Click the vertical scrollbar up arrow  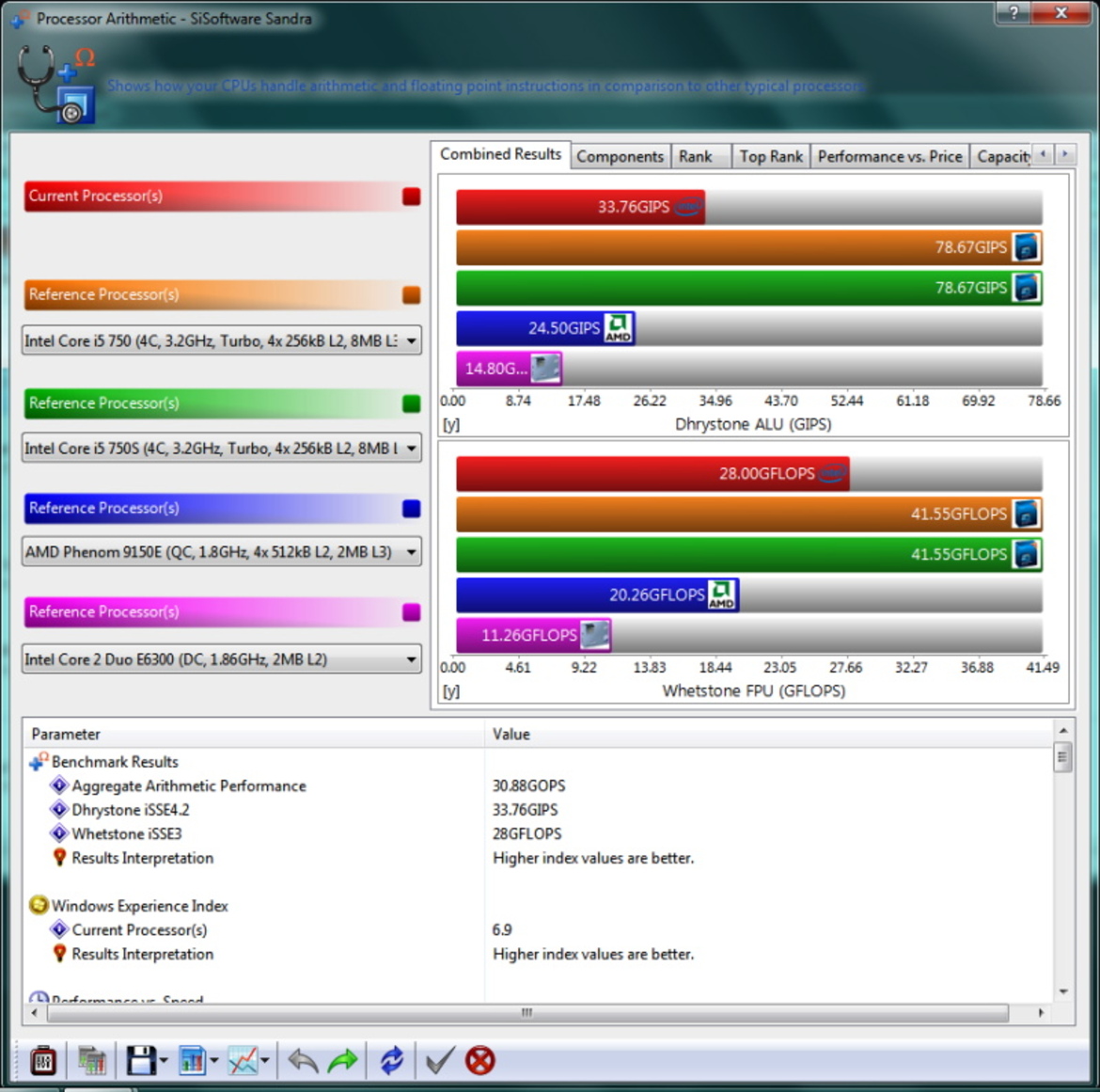click(x=1063, y=731)
